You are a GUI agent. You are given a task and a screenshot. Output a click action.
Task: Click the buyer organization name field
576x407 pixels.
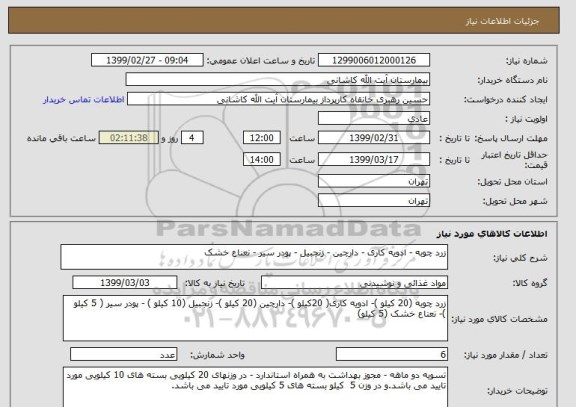[x=277, y=79]
